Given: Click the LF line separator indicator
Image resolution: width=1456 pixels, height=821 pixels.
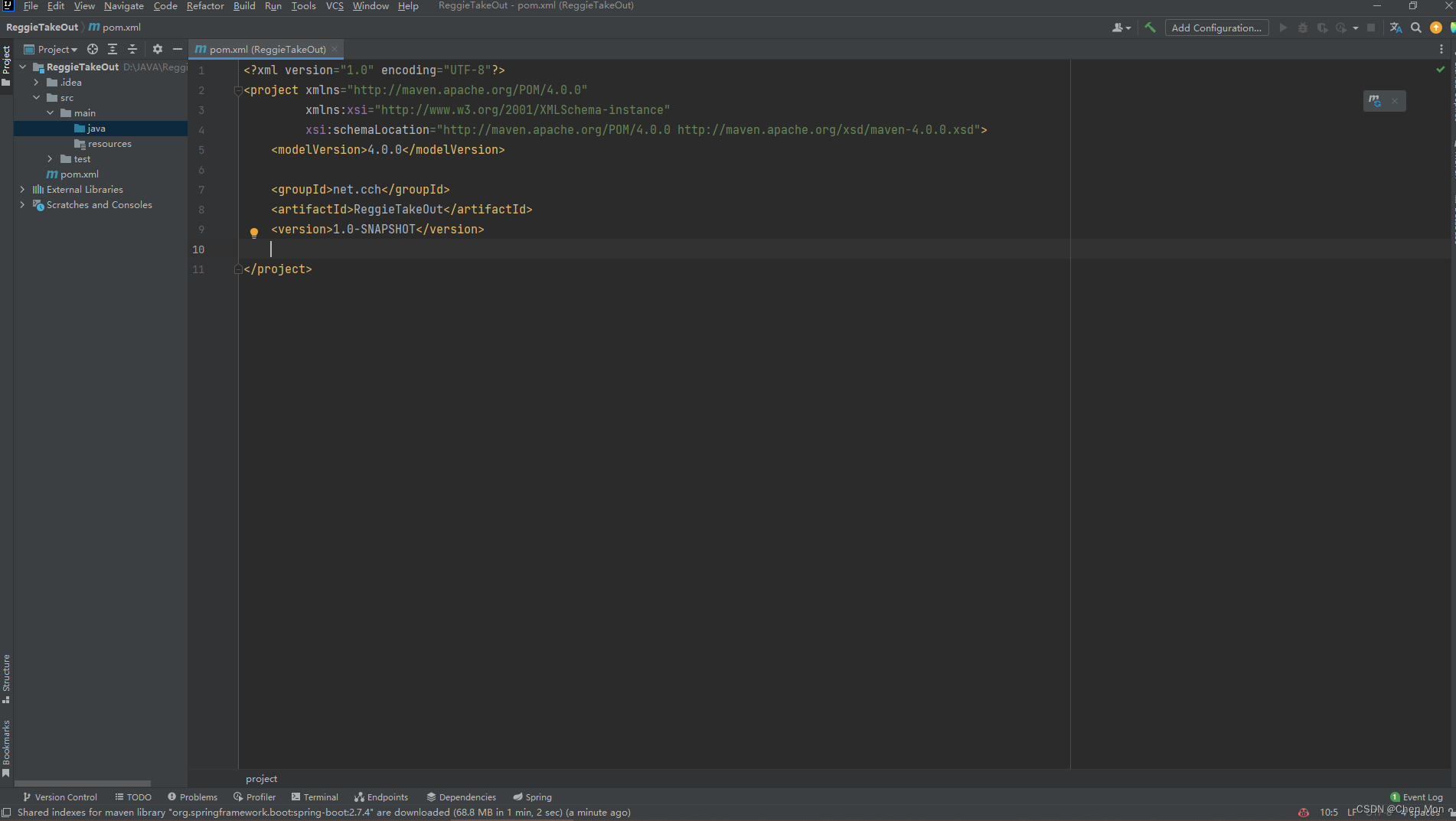Looking at the screenshot, I should (x=1351, y=813).
